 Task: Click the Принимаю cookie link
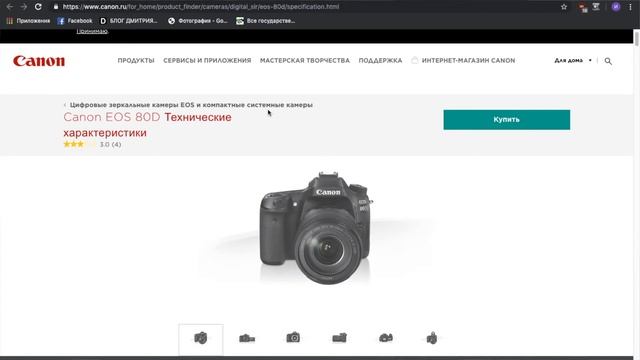click(92, 31)
